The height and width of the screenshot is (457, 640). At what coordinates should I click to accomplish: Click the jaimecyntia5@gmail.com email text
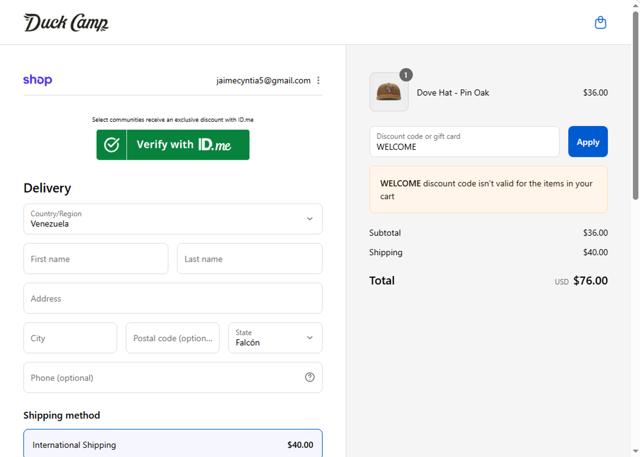click(263, 80)
